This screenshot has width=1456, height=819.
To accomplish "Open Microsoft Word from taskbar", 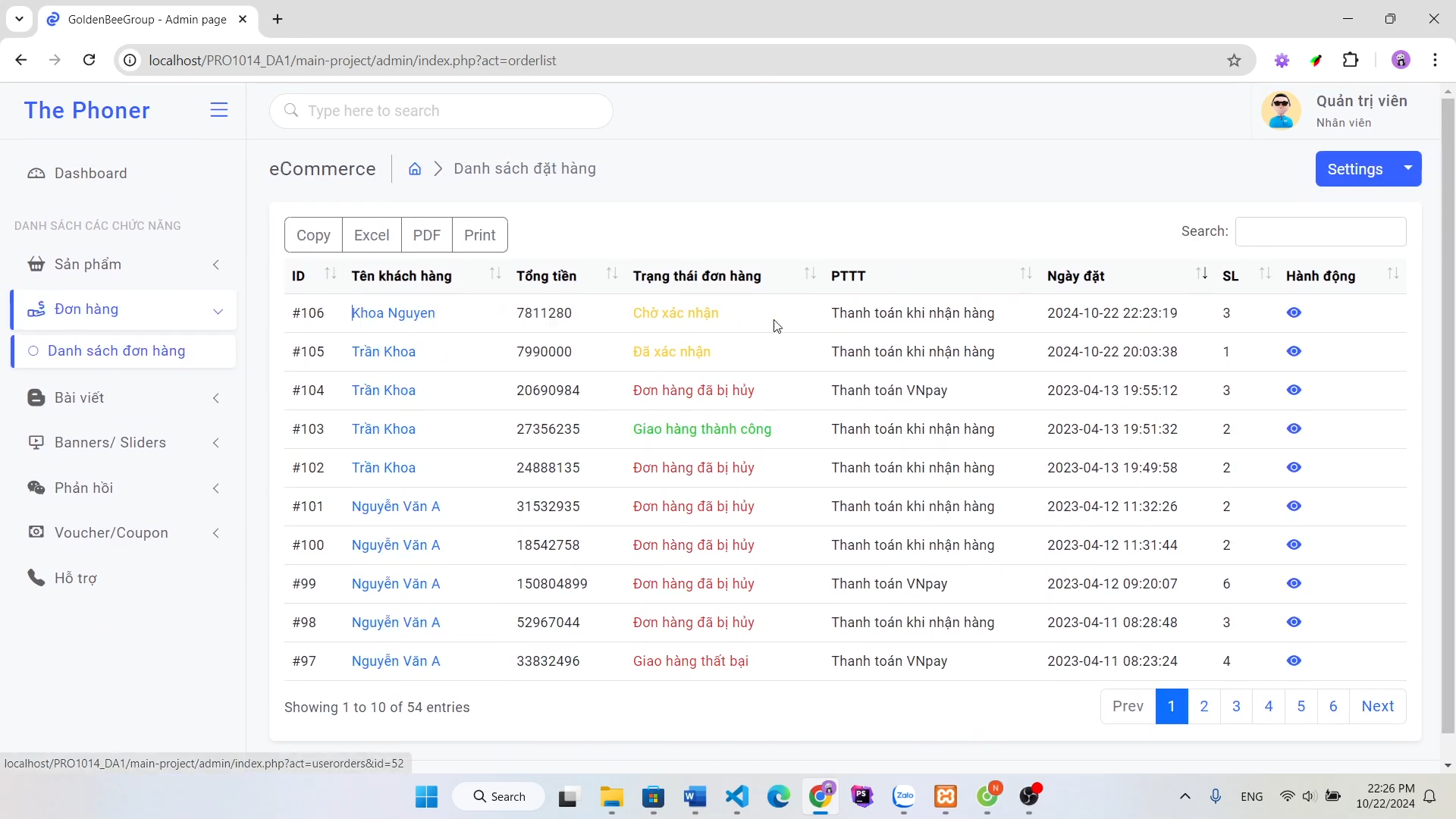I will tap(695, 797).
